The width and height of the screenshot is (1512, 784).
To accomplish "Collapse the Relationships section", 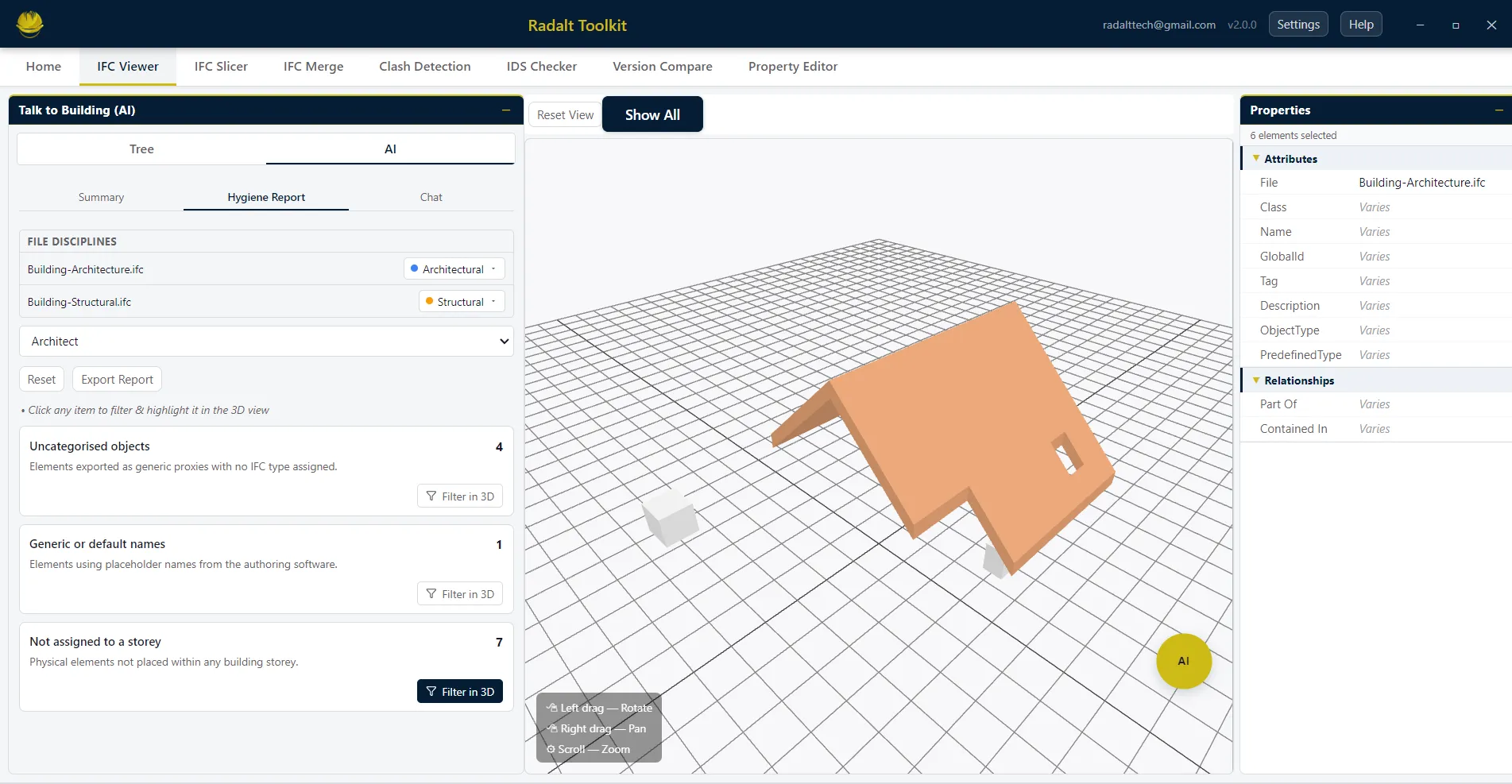I will pos(1256,380).
